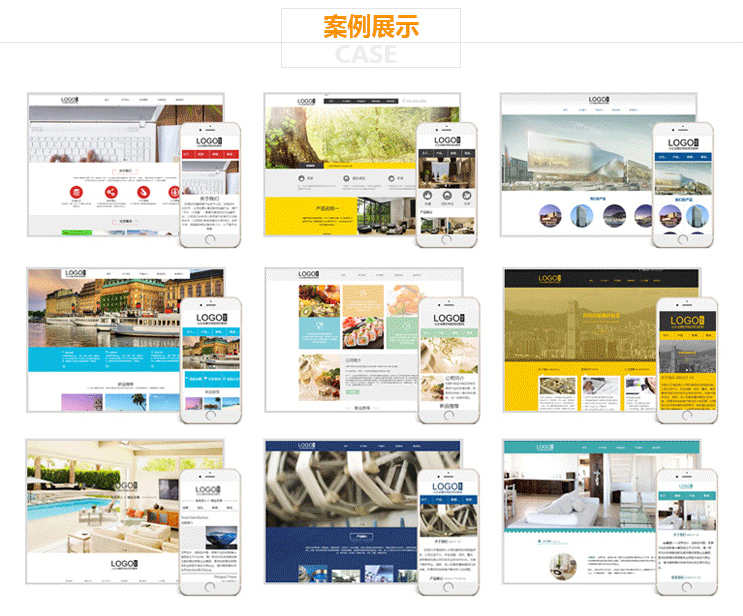This screenshot has width=743, height=616.
Task: Click the first circular building photo icon
Action: coord(550,216)
